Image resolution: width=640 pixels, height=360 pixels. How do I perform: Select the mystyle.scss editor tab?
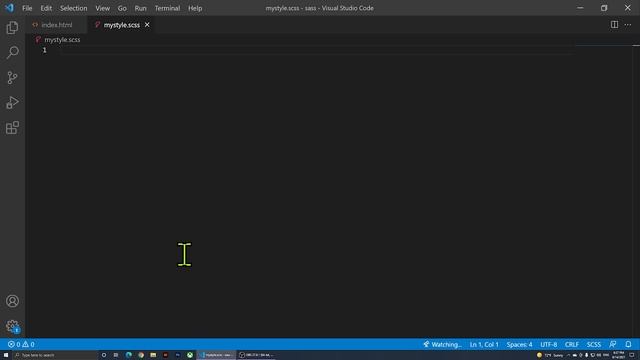point(122,25)
